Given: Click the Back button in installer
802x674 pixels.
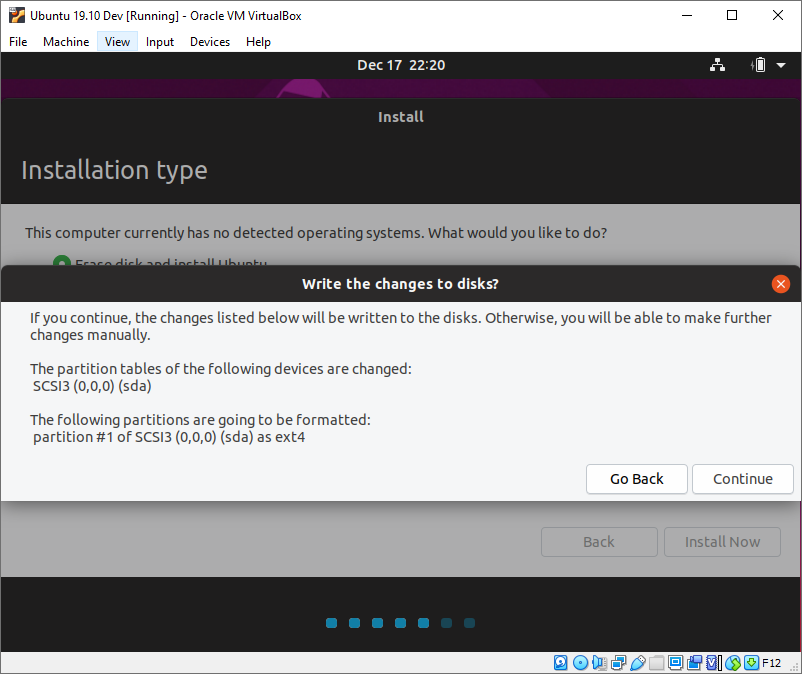Looking at the screenshot, I should pos(599,542).
